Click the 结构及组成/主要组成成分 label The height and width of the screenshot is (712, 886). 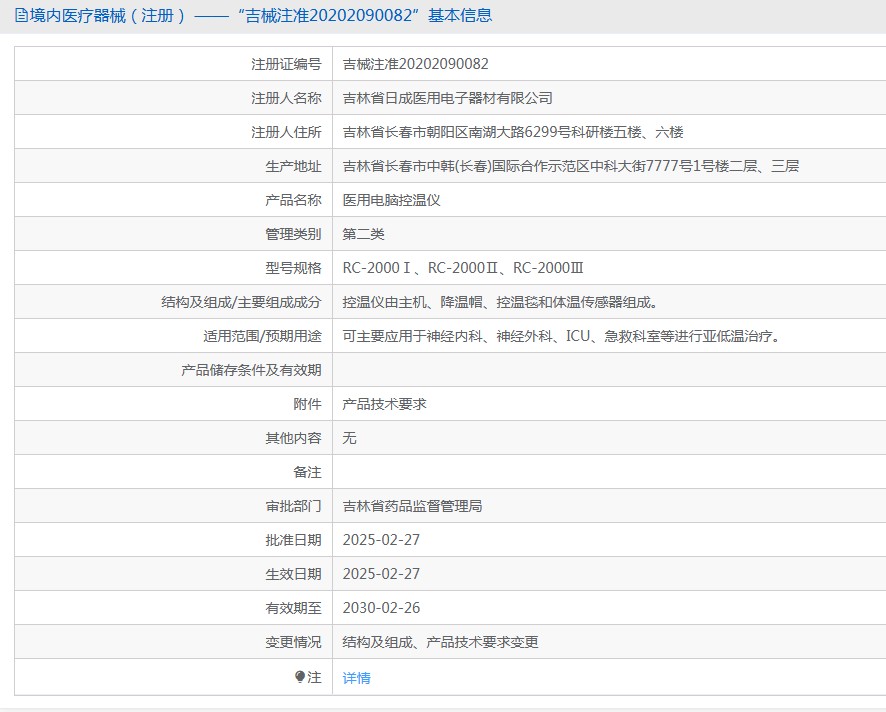(241, 302)
